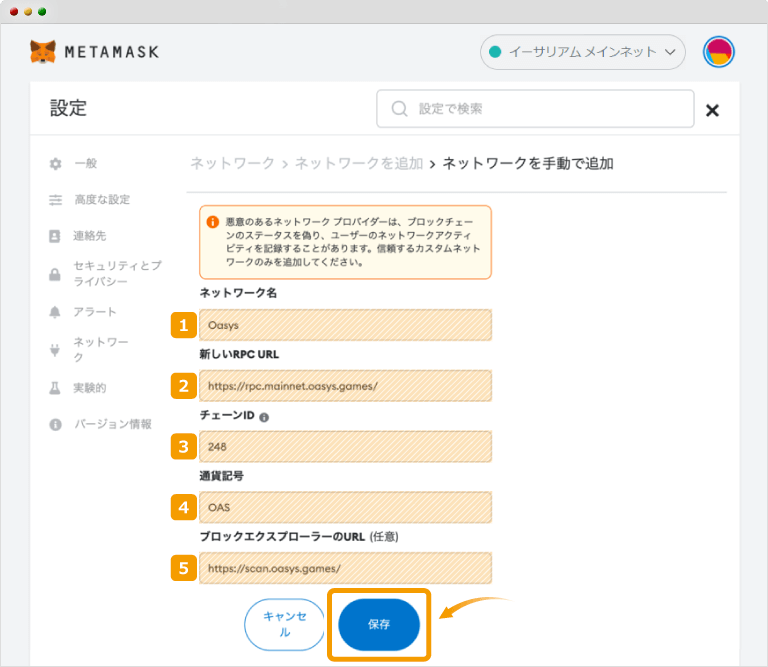The width and height of the screenshot is (768, 667).
Task: Open the 連絡先 section
Action: (x=90, y=236)
